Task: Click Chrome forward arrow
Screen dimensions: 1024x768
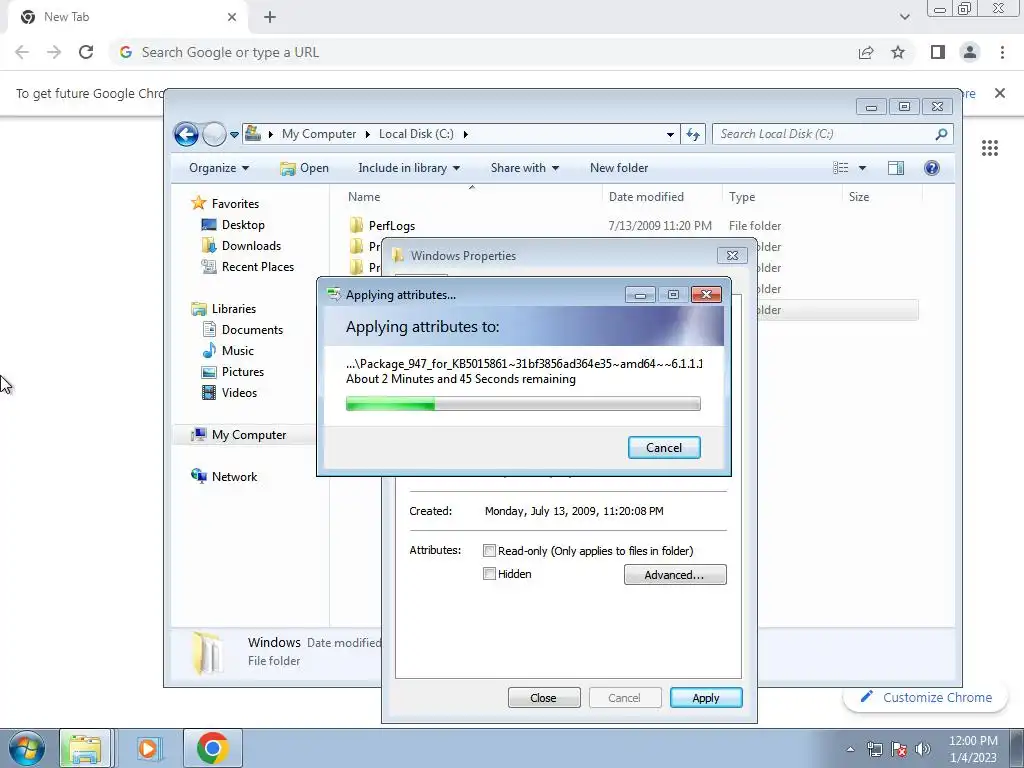Action: pos(54,52)
